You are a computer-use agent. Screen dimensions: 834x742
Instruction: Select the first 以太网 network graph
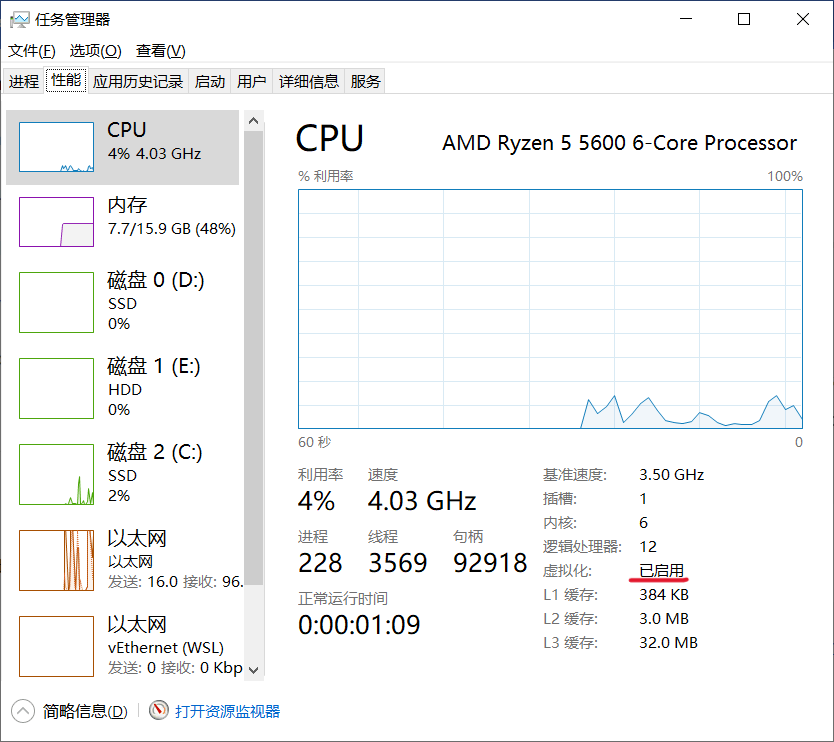click(x=57, y=560)
